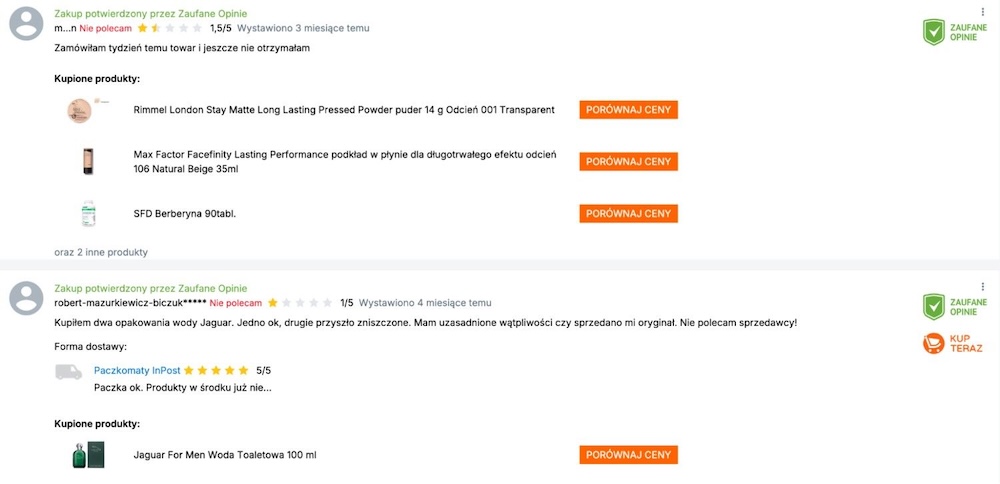Compare prices for SFD Berberyna 90tabl.
Viewport: 1000px width, 484px height.
click(x=628, y=214)
